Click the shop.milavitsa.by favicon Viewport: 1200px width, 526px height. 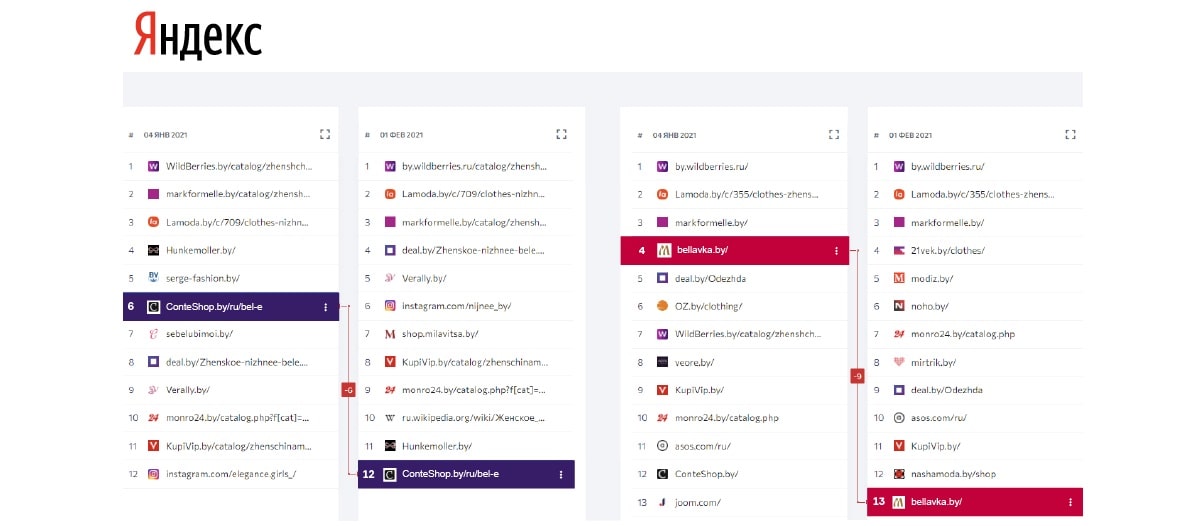391,334
